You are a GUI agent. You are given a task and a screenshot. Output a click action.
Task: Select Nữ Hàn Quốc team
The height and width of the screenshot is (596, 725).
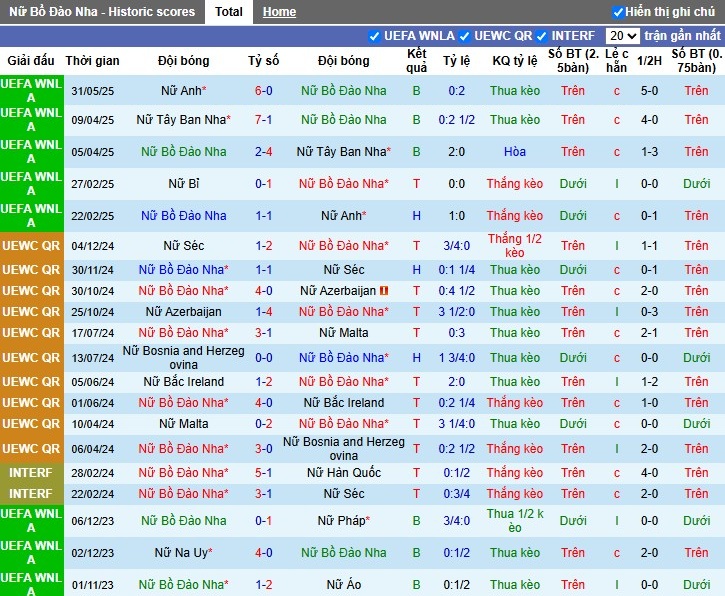coord(344,473)
